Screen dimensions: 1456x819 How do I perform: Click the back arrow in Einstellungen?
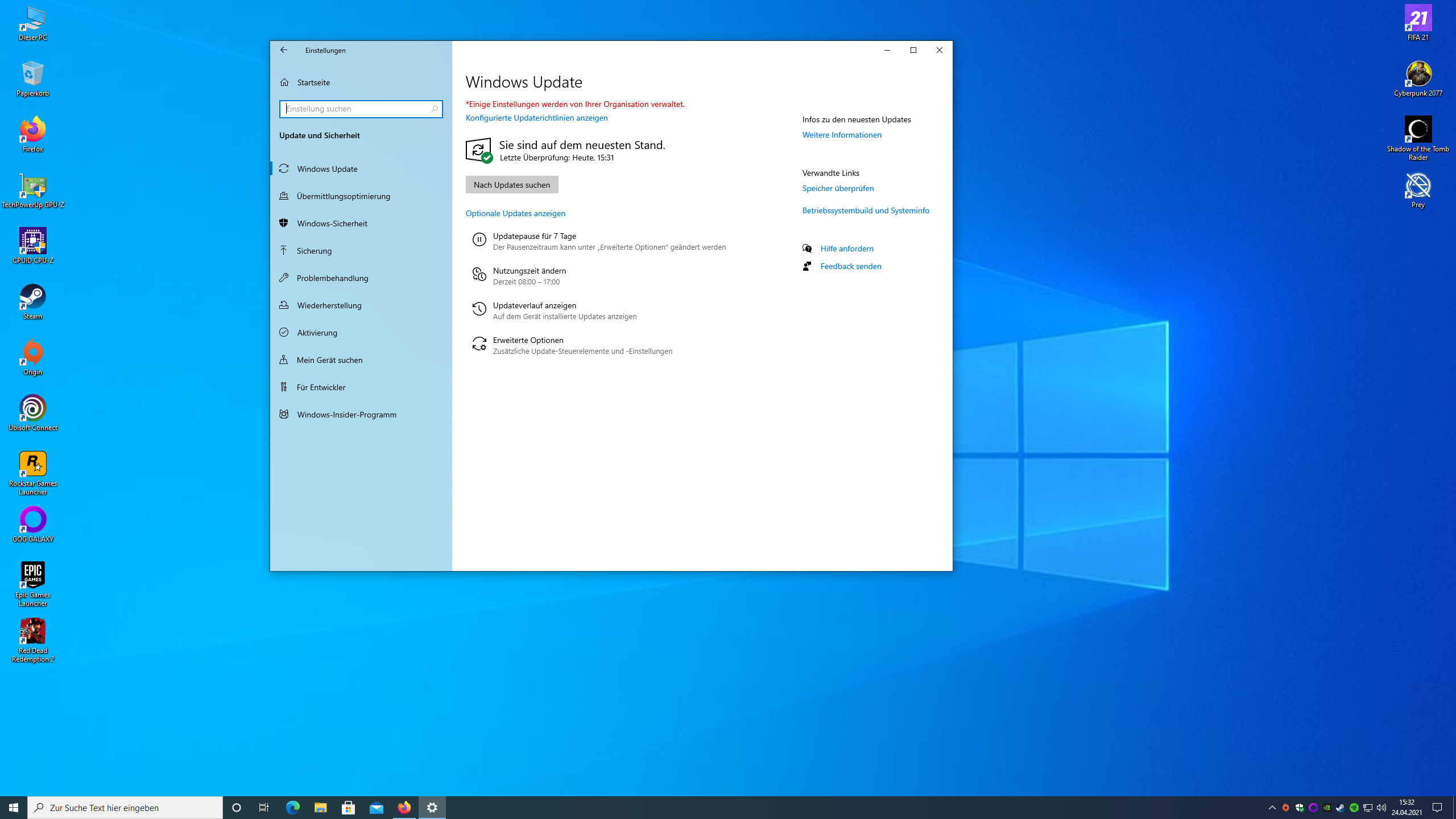point(284,50)
